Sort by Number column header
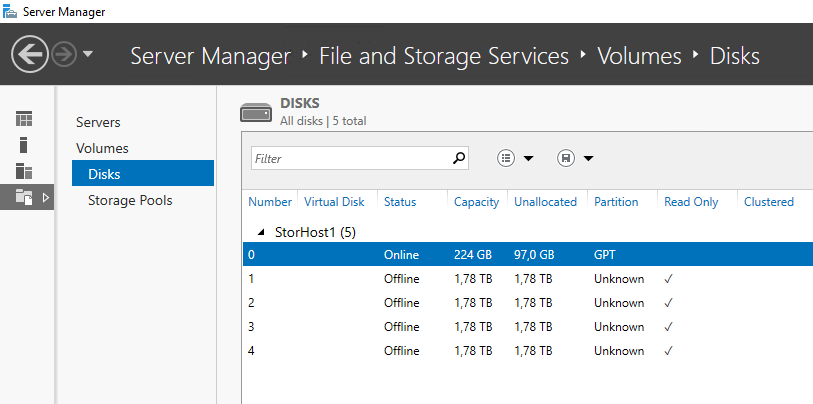Image resolution: width=813 pixels, height=404 pixels. tap(270, 202)
